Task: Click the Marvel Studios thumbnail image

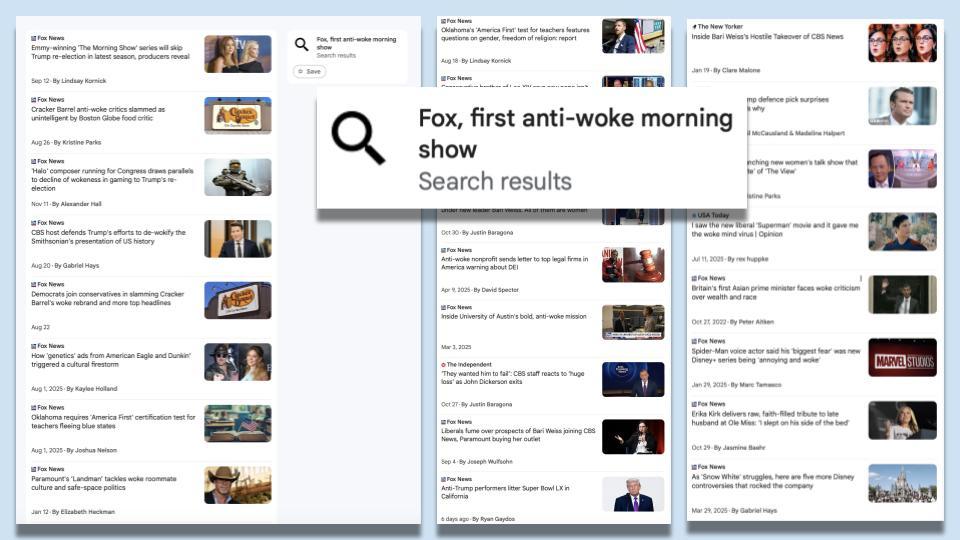Action: point(902,357)
